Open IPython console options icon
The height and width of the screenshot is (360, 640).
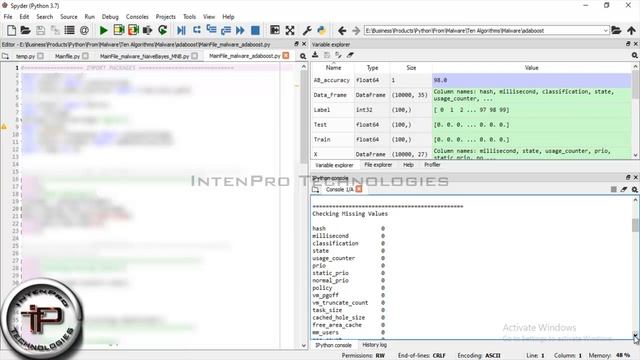[x=634, y=189]
